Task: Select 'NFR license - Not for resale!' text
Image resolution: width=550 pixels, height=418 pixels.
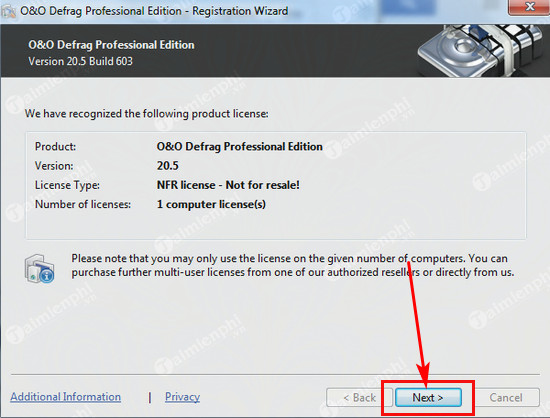Action: pos(228,185)
